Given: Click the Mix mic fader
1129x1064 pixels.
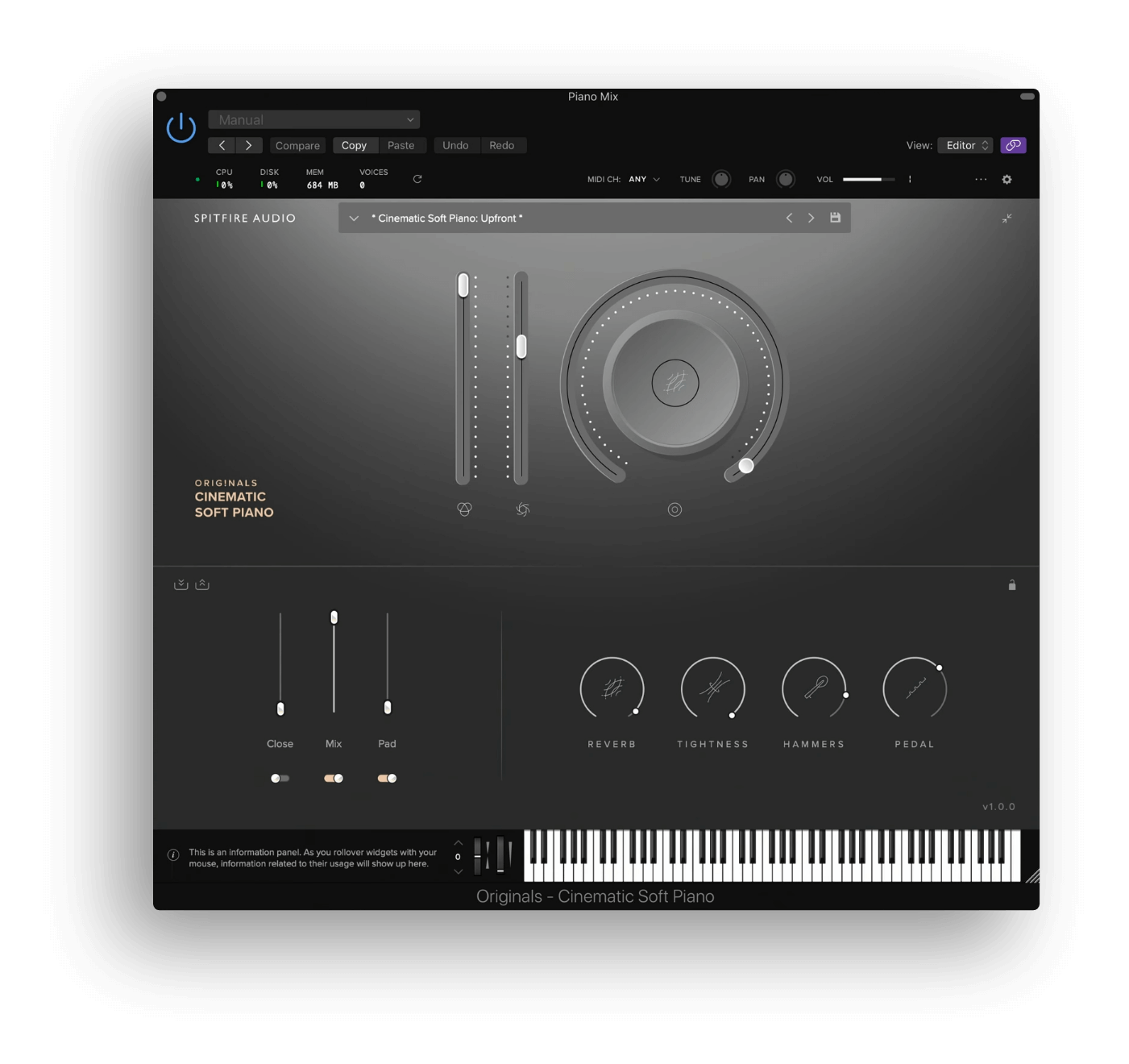Looking at the screenshot, I should click(x=334, y=617).
